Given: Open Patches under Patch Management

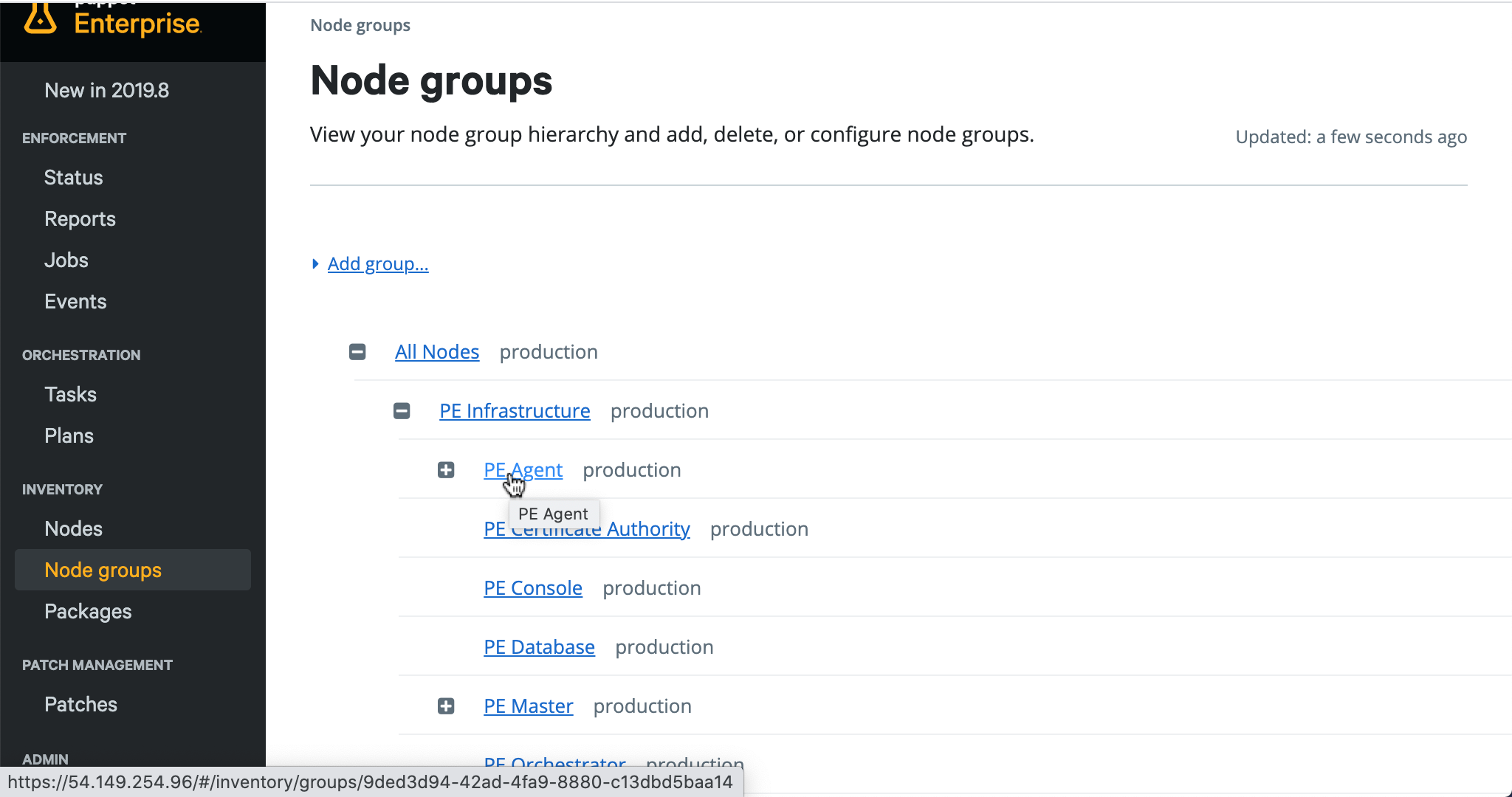Looking at the screenshot, I should click(81, 704).
